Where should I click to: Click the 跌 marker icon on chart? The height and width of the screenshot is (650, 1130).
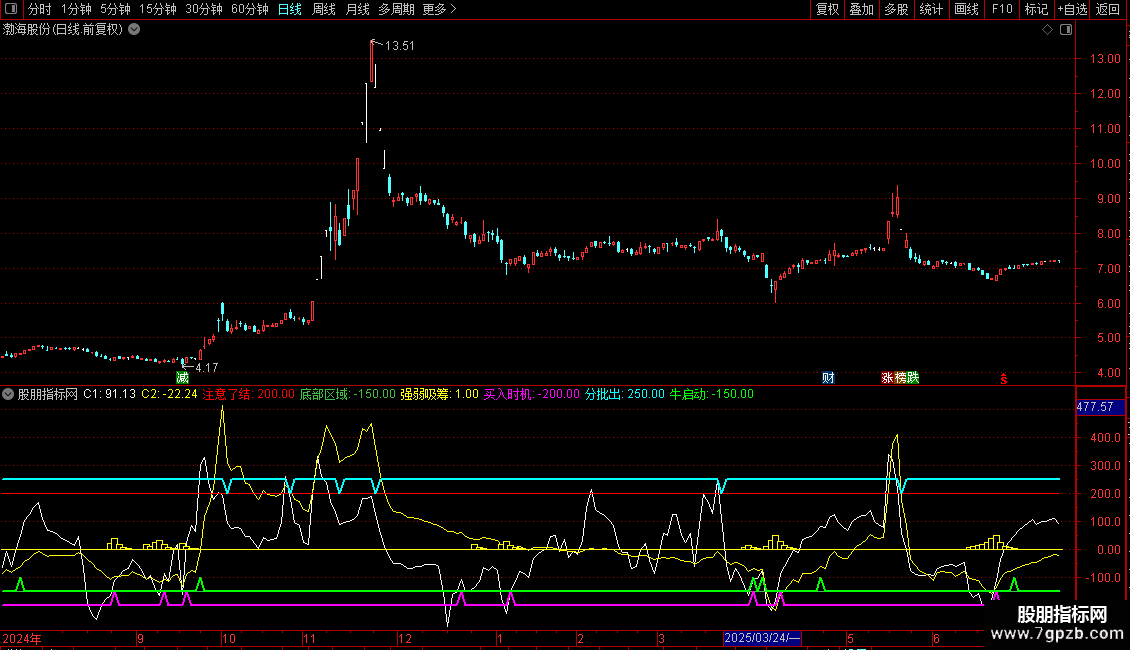[x=912, y=378]
